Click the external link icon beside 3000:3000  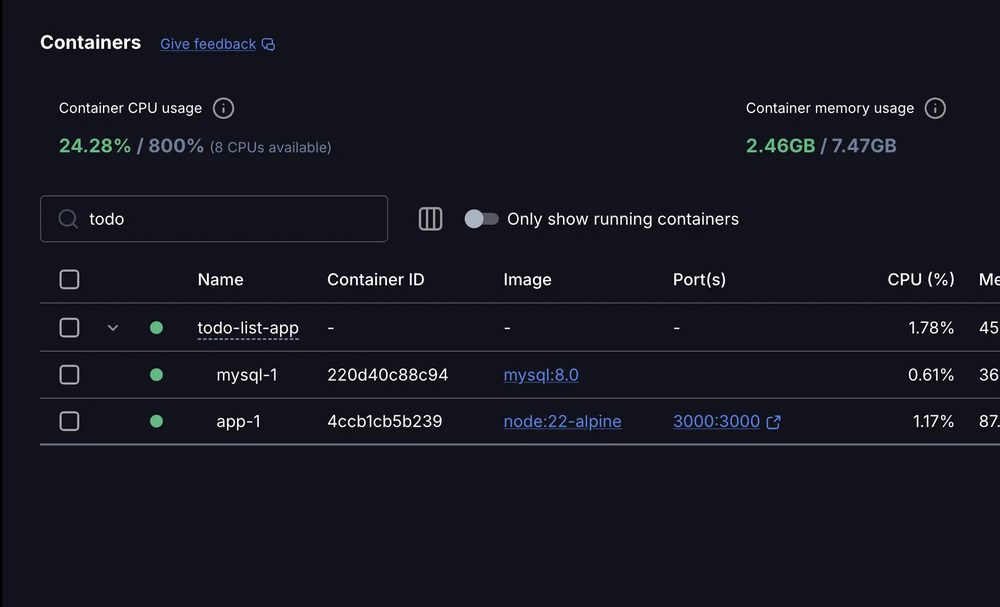point(773,422)
